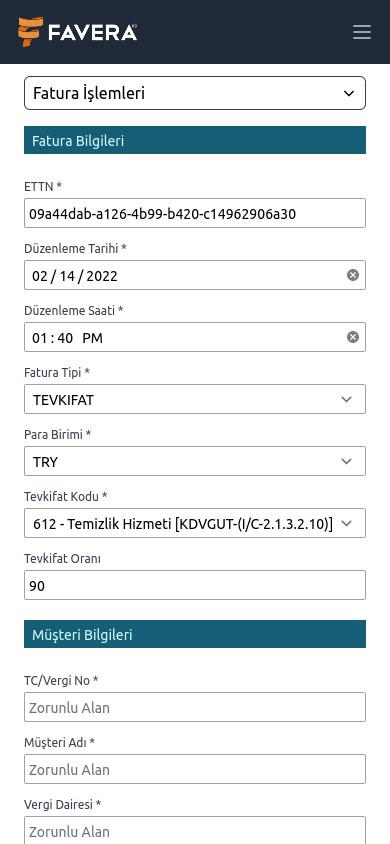Select the minutes in Düzenleme Saati
The width and height of the screenshot is (390, 844).
tap(65, 338)
